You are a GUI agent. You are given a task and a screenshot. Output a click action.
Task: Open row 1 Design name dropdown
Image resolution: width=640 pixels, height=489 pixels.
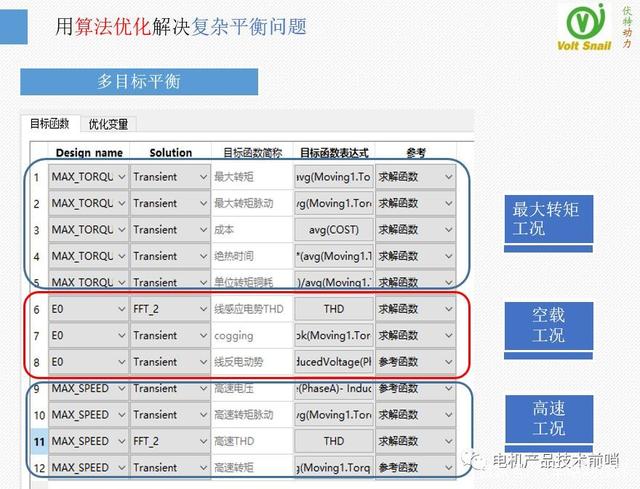point(122,177)
